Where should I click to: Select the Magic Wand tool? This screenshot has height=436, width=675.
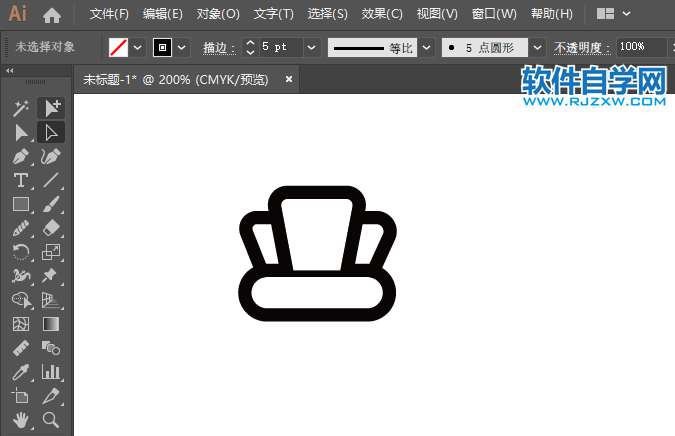[20, 108]
